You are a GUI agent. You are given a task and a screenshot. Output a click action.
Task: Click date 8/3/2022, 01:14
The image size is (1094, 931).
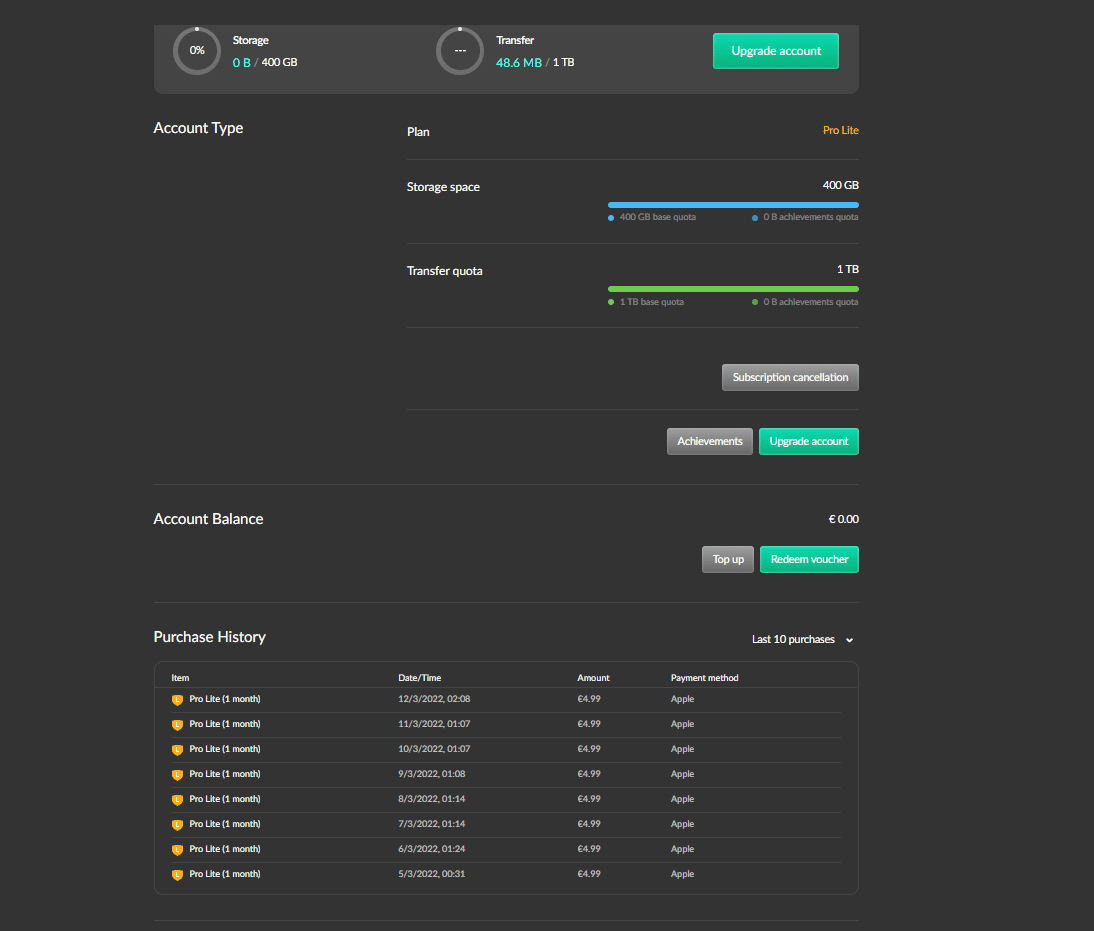(431, 799)
